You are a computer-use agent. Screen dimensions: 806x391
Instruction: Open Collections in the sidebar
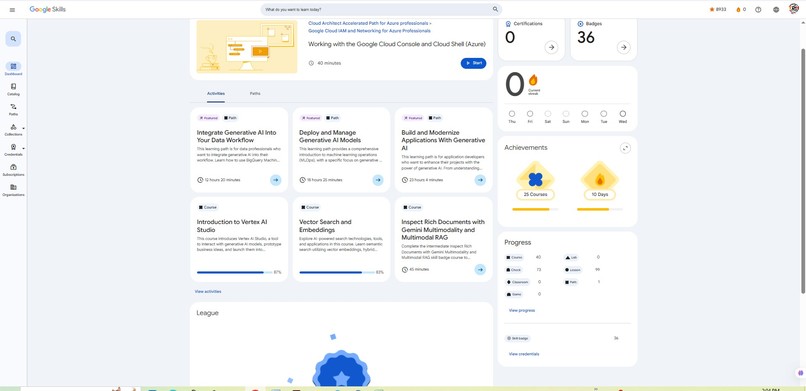(x=13, y=129)
